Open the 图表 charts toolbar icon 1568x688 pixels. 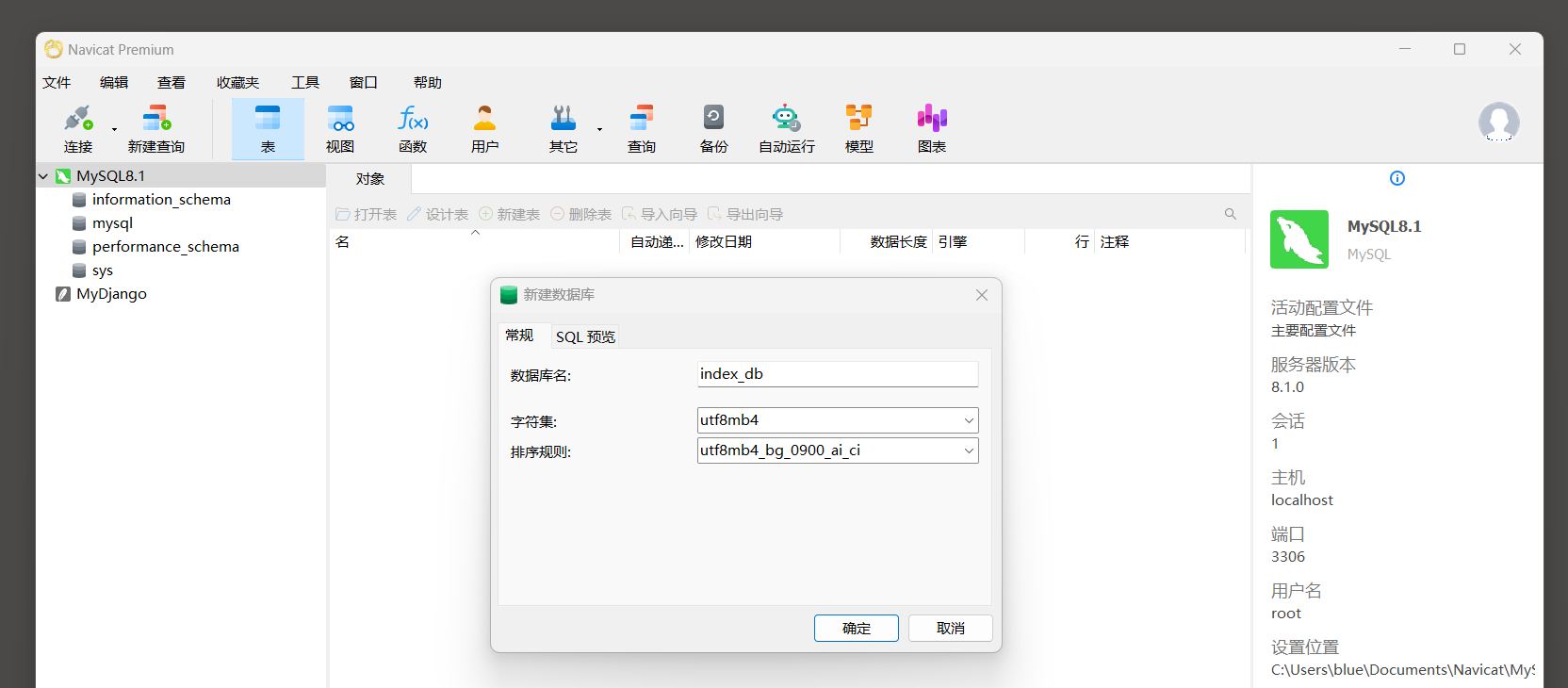[x=932, y=129]
